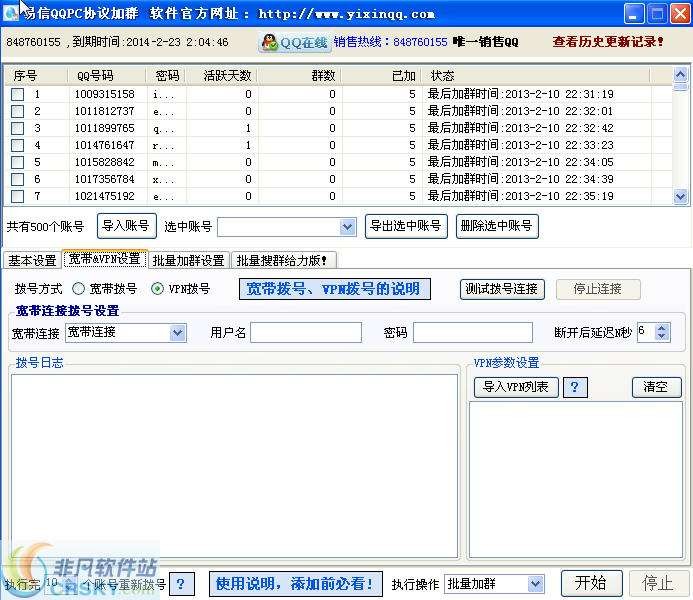
Task: Minimize the 易信QQPC协议加群 window
Action: tap(634, 14)
